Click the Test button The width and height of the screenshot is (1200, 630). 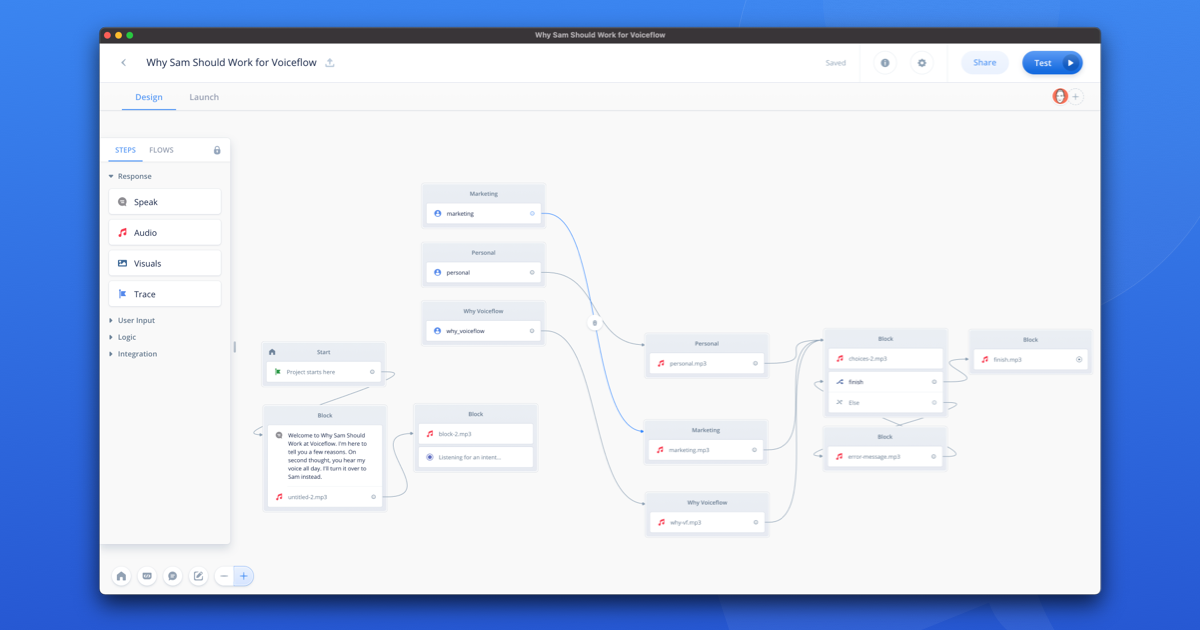[x=1052, y=63]
